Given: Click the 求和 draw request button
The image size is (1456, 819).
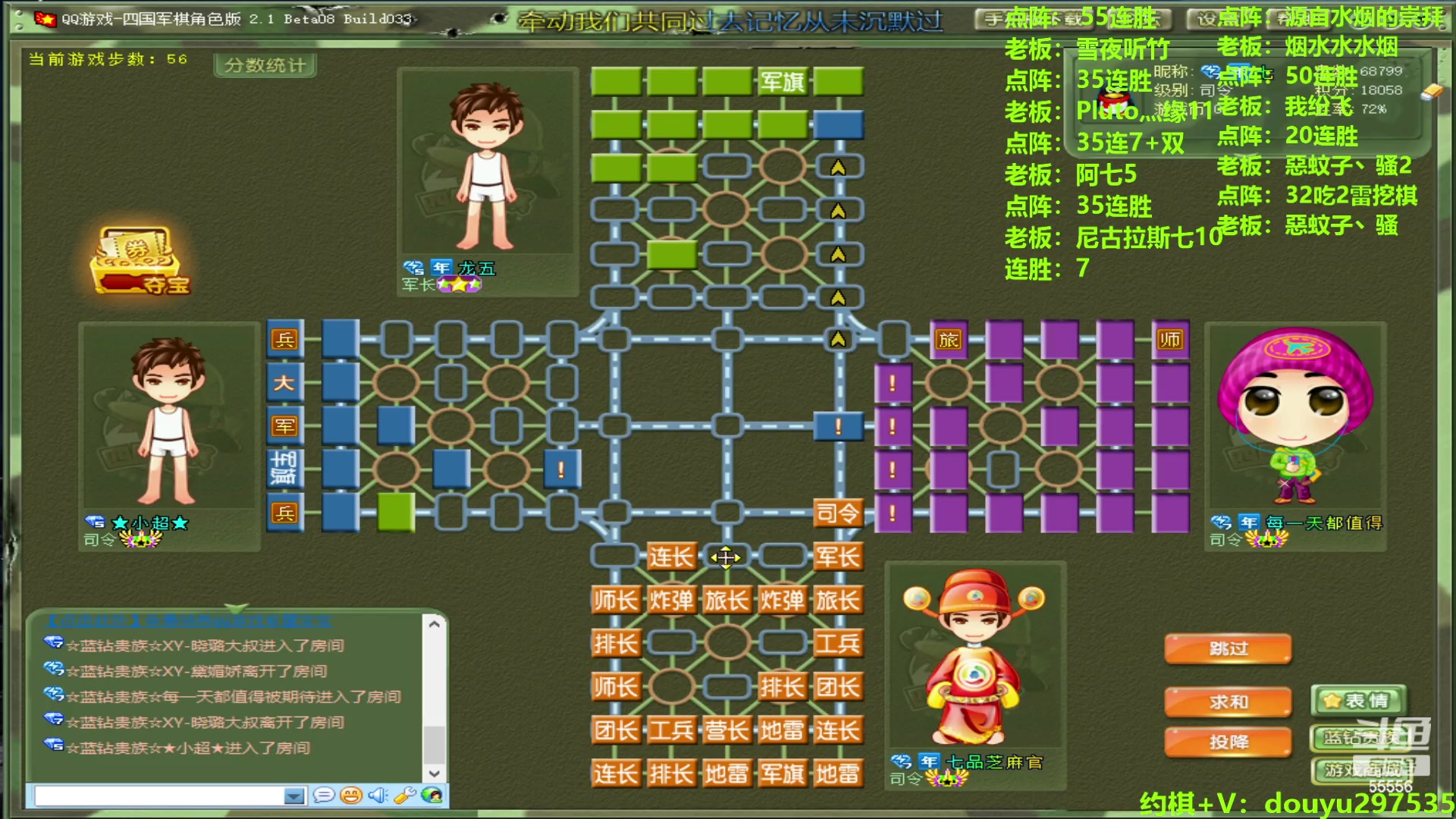Looking at the screenshot, I should coord(1228,702).
